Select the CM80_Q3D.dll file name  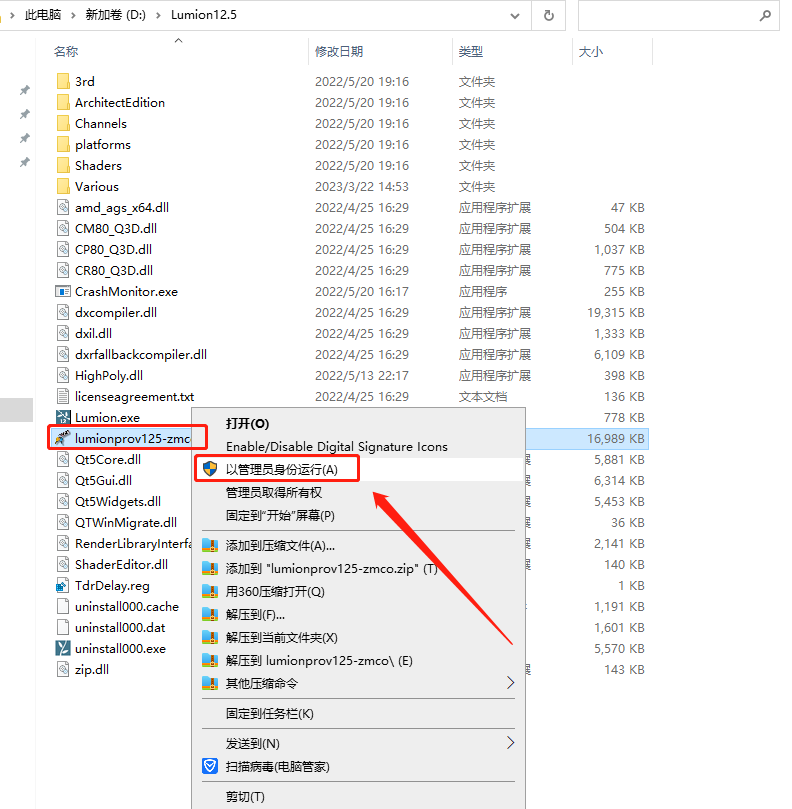click(x=116, y=228)
